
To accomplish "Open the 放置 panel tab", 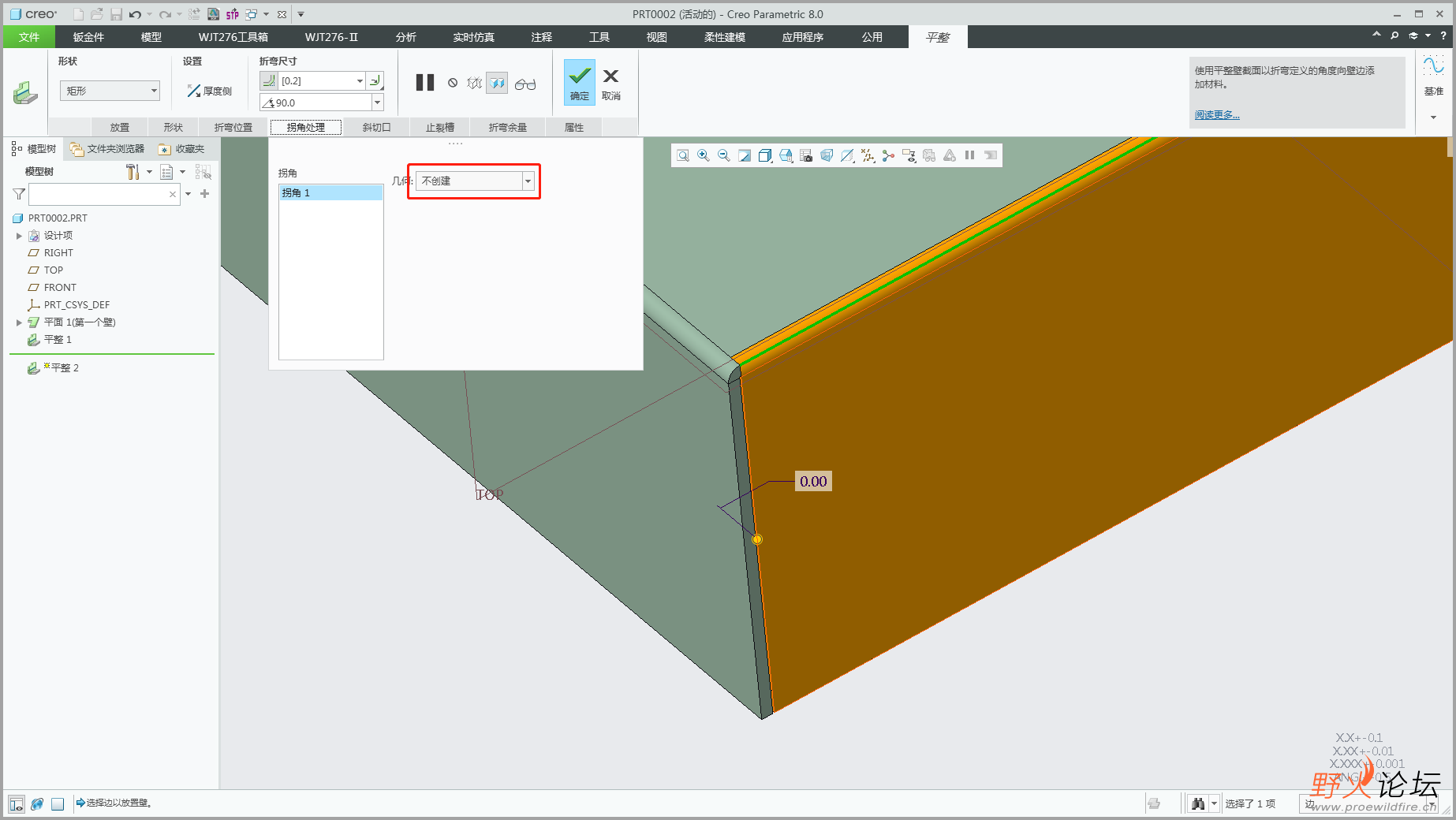I will [120, 127].
